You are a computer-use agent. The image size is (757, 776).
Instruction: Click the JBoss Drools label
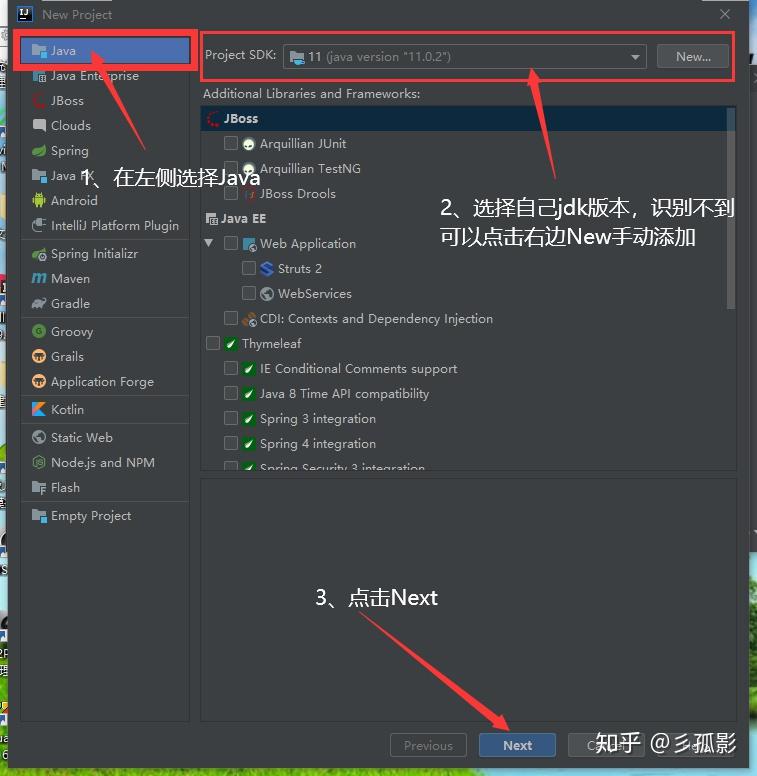297,194
